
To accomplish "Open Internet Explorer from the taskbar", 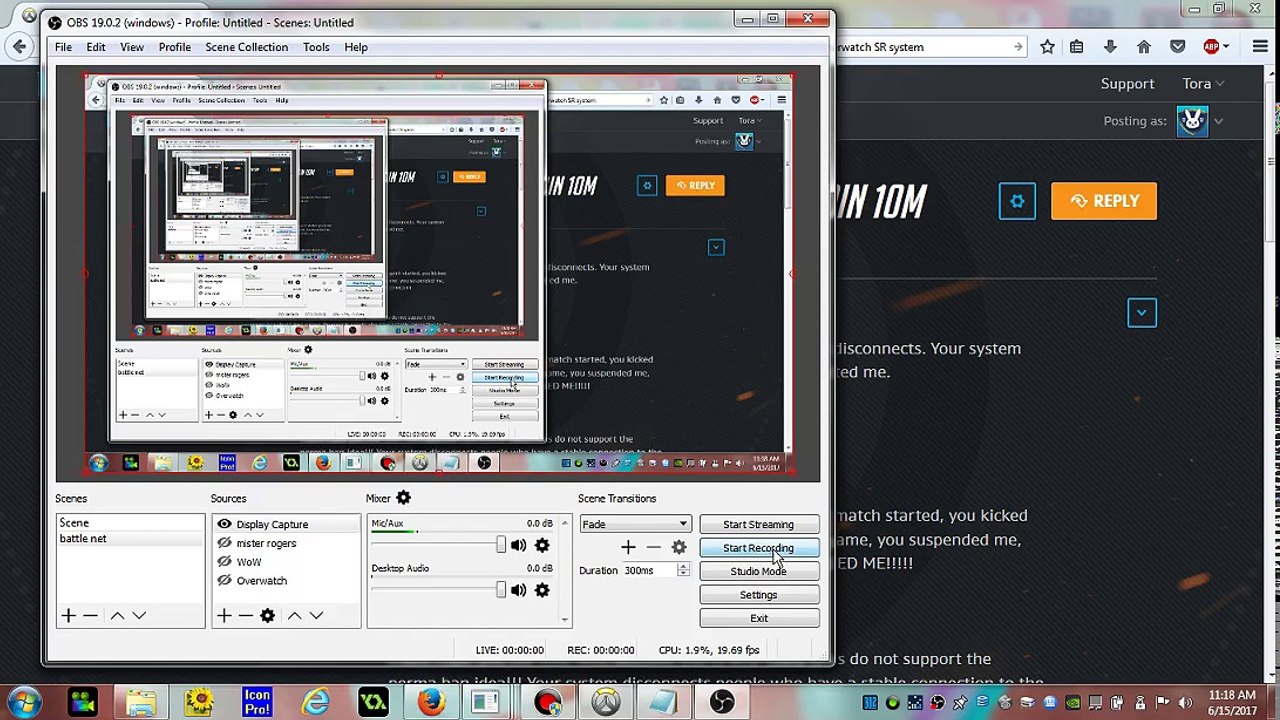I will [316, 702].
